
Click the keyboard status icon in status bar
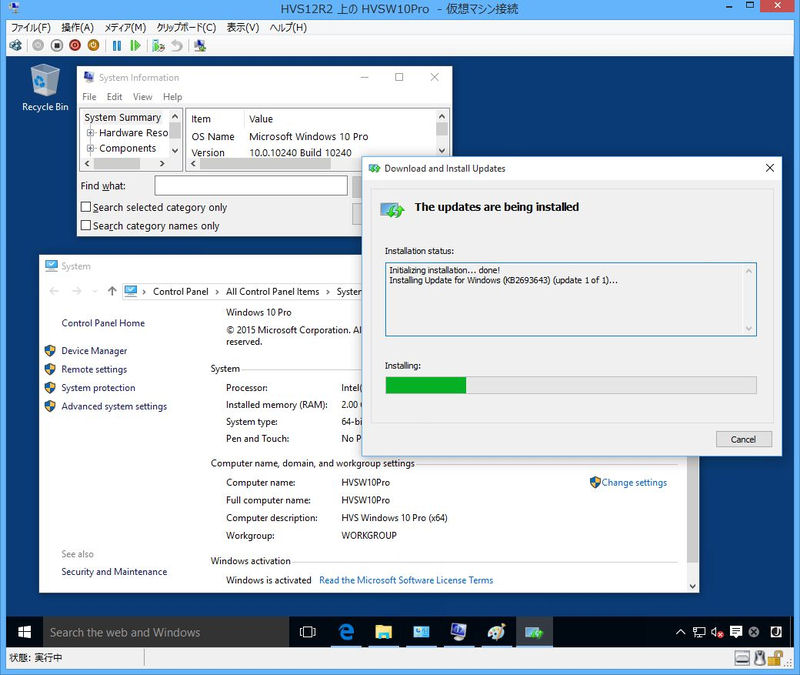pyautogui.click(x=742, y=659)
